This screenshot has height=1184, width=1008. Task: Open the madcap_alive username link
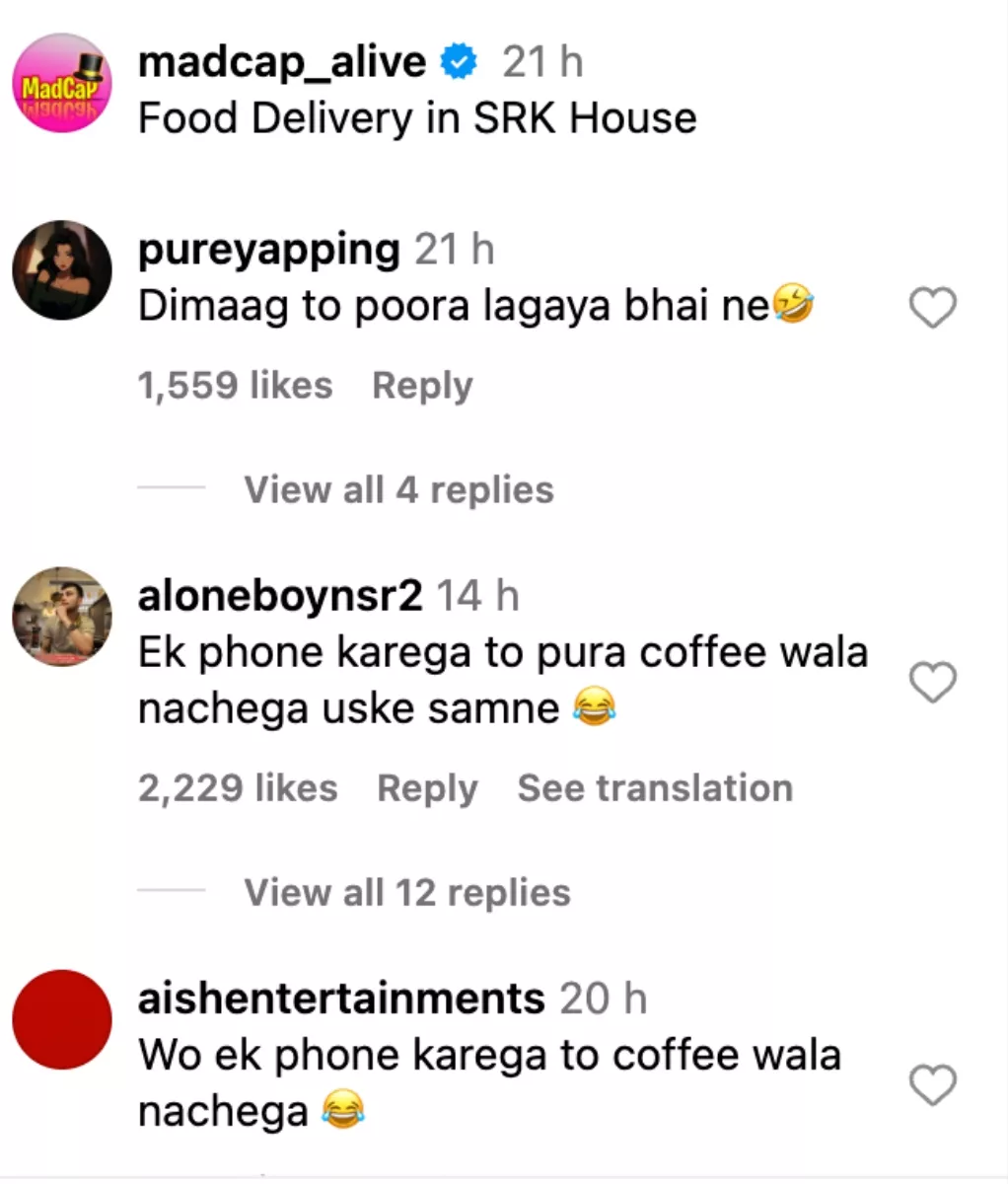pyautogui.click(x=282, y=63)
